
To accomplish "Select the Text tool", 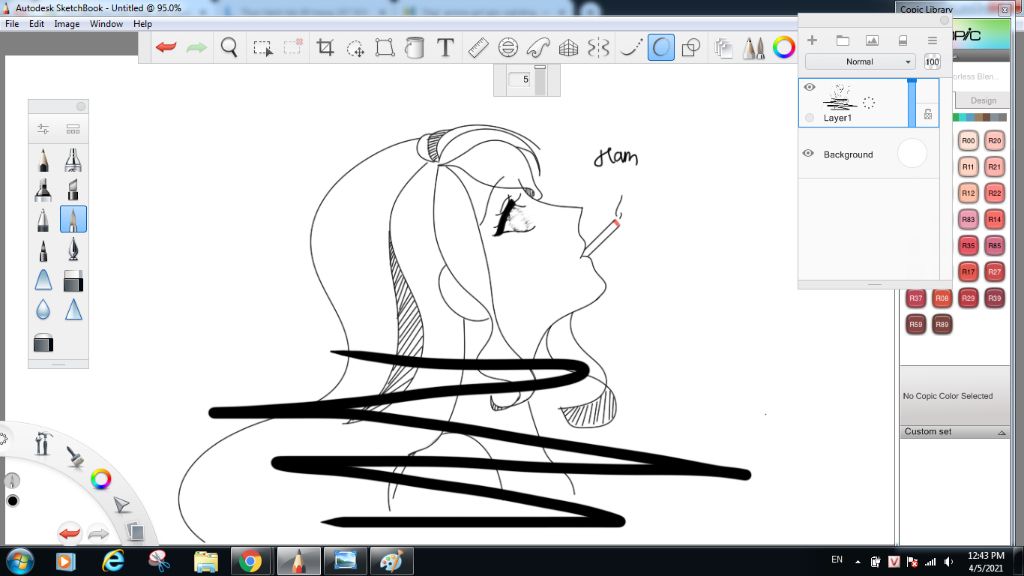I will coord(445,47).
